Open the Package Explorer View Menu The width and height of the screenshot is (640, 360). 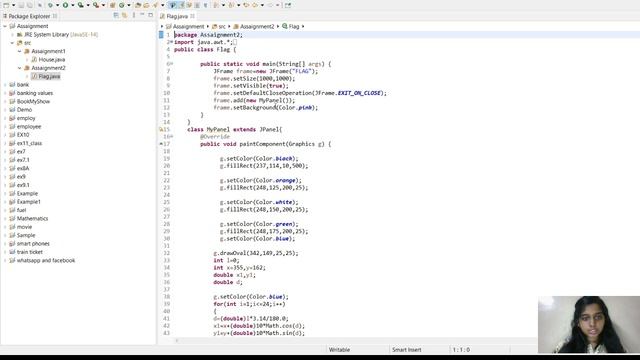pos(134,16)
